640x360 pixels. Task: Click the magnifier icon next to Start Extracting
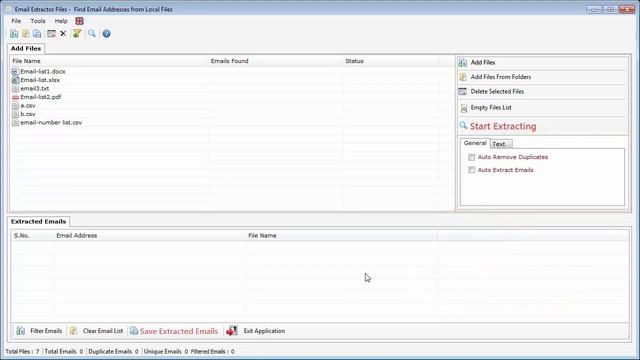(463, 125)
